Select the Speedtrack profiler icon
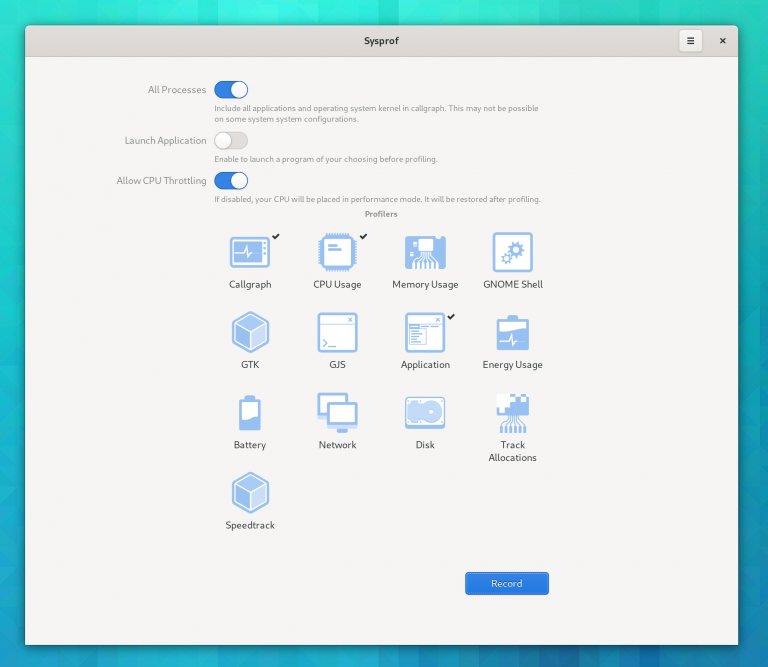The width and height of the screenshot is (768, 667). point(249,493)
